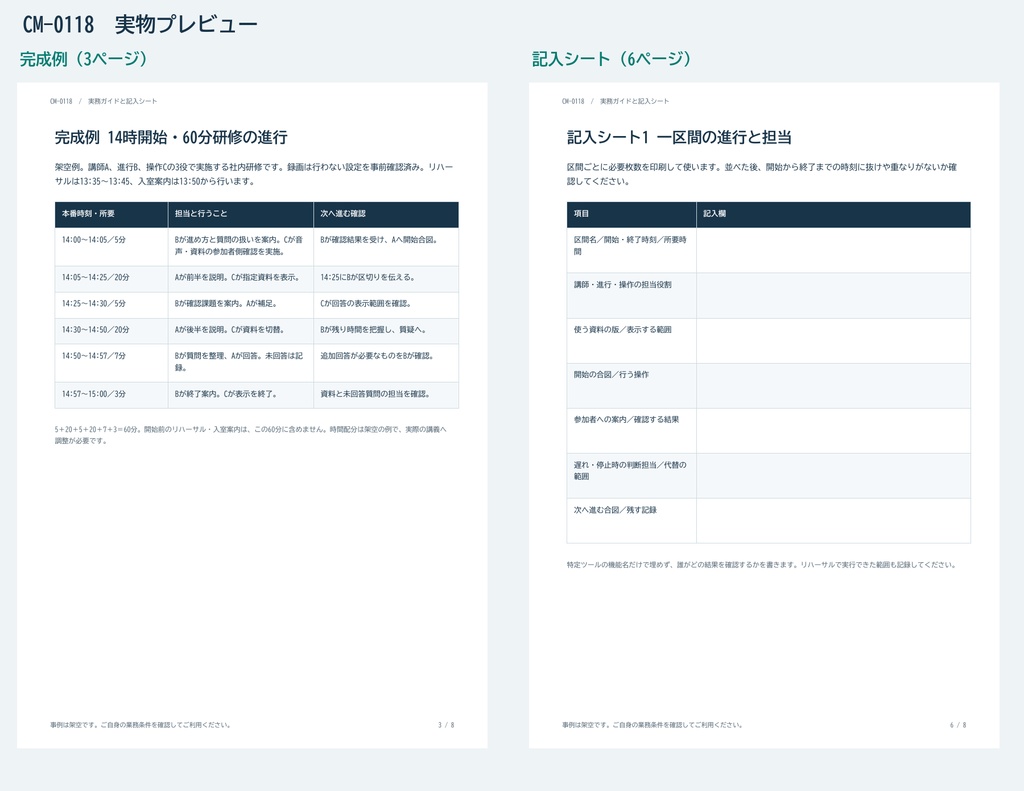Click cell 'Aが後半を説明。Cが資料を切替。'
The height and width of the screenshot is (791, 1024).
click(240, 331)
